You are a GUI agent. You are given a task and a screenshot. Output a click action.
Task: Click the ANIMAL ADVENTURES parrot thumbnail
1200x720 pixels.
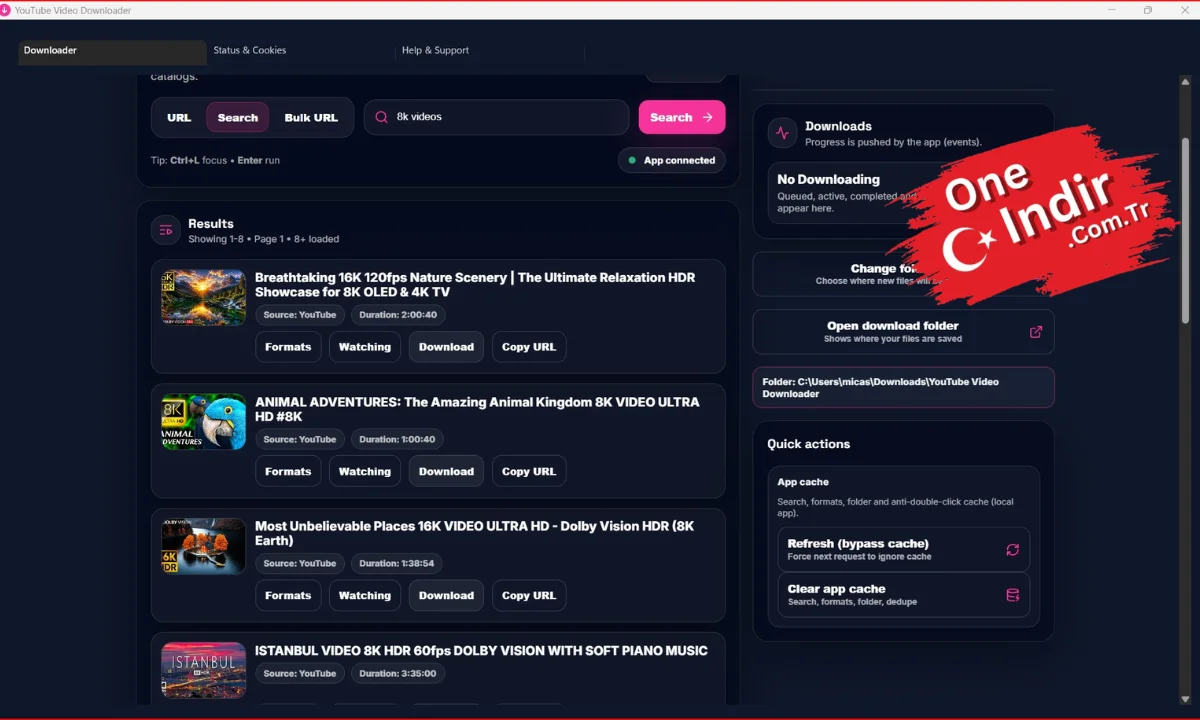tap(204, 421)
